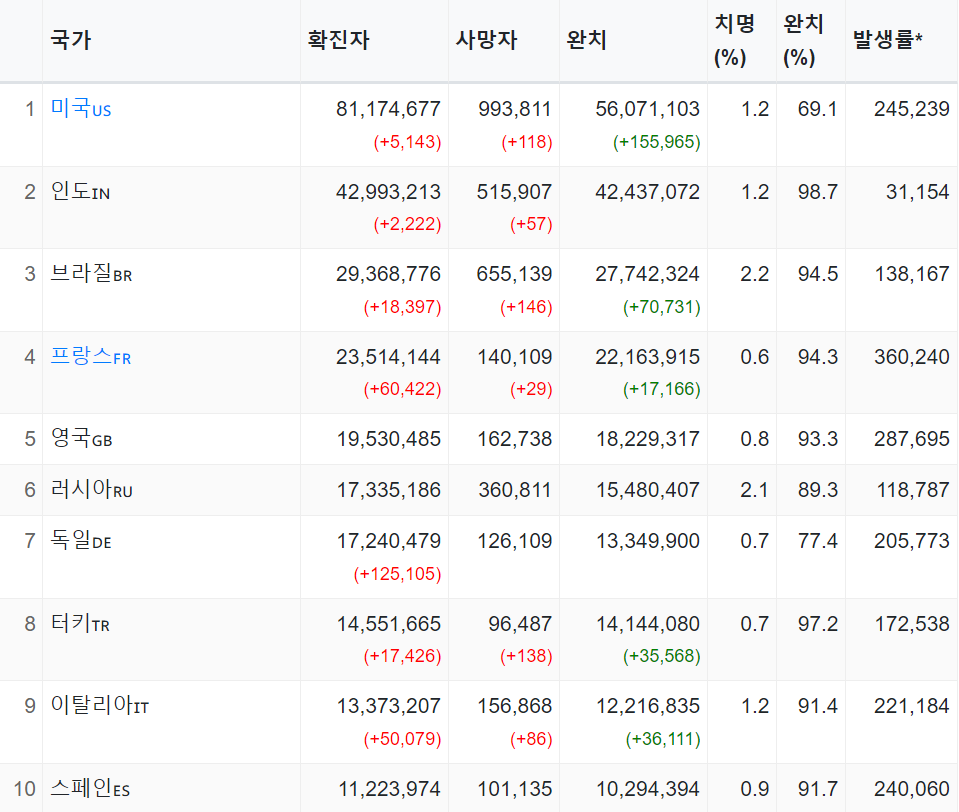Screen dimensions: 959x812
Task: Click India's recovery rate 98.7
Action: coord(818,192)
